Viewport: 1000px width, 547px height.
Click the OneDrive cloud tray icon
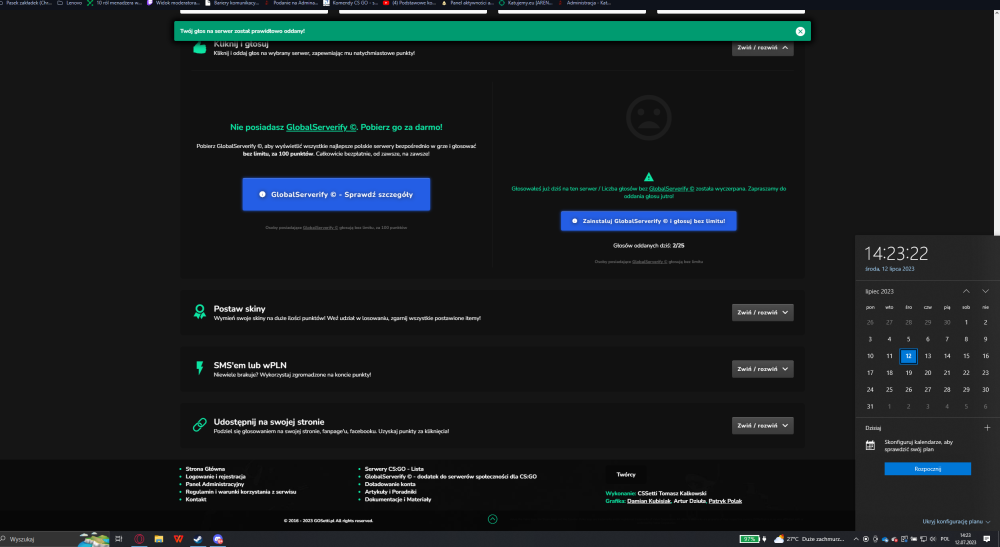coord(885,539)
